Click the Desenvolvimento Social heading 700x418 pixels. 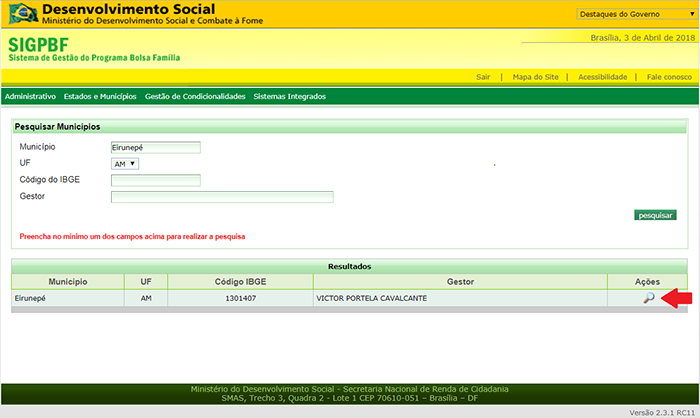pyautogui.click(x=129, y=9)
